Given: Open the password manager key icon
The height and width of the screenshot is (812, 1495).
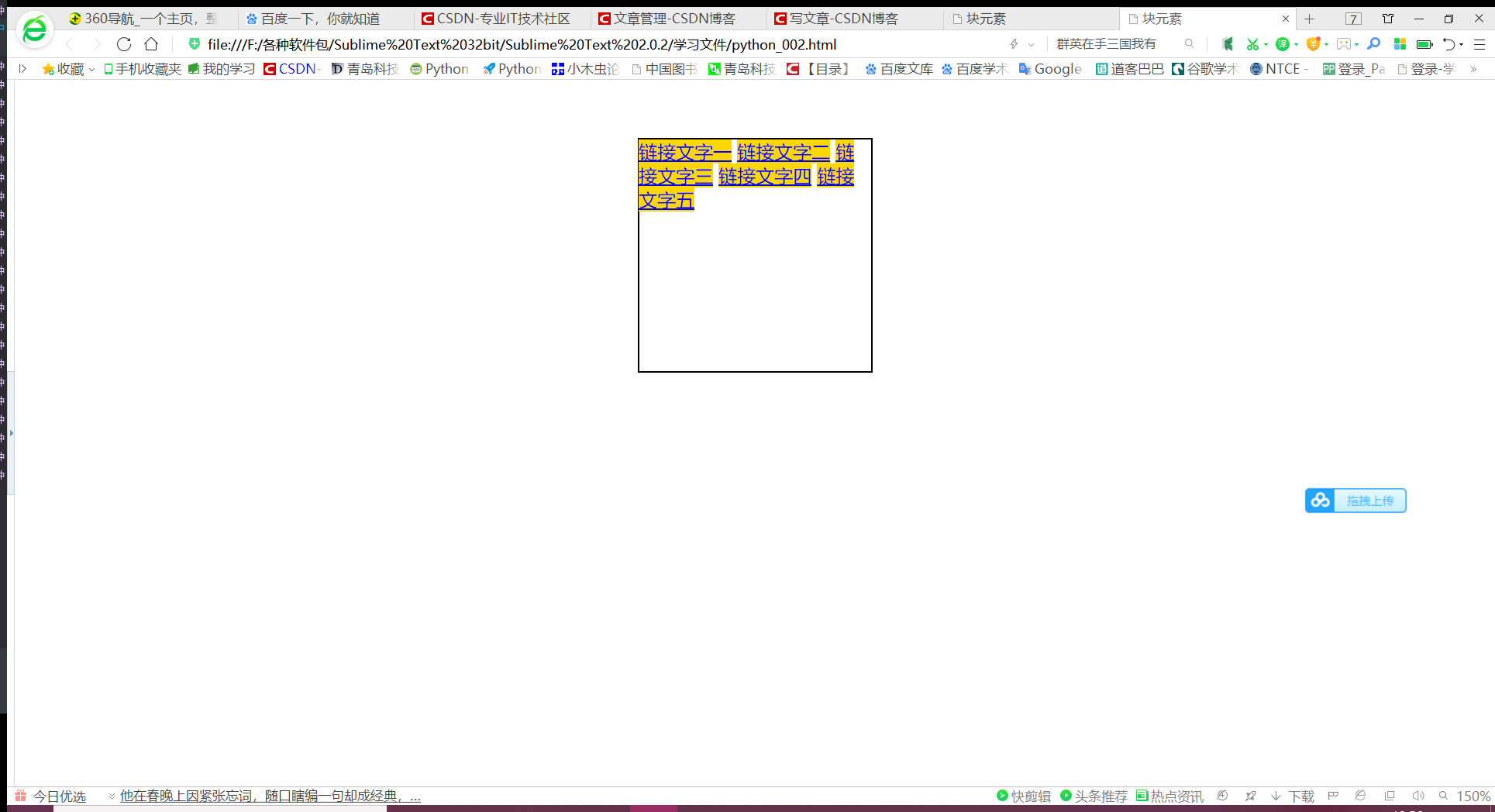Looking at the screenshot, I should pyautogui.click(x=1373, y=45).
